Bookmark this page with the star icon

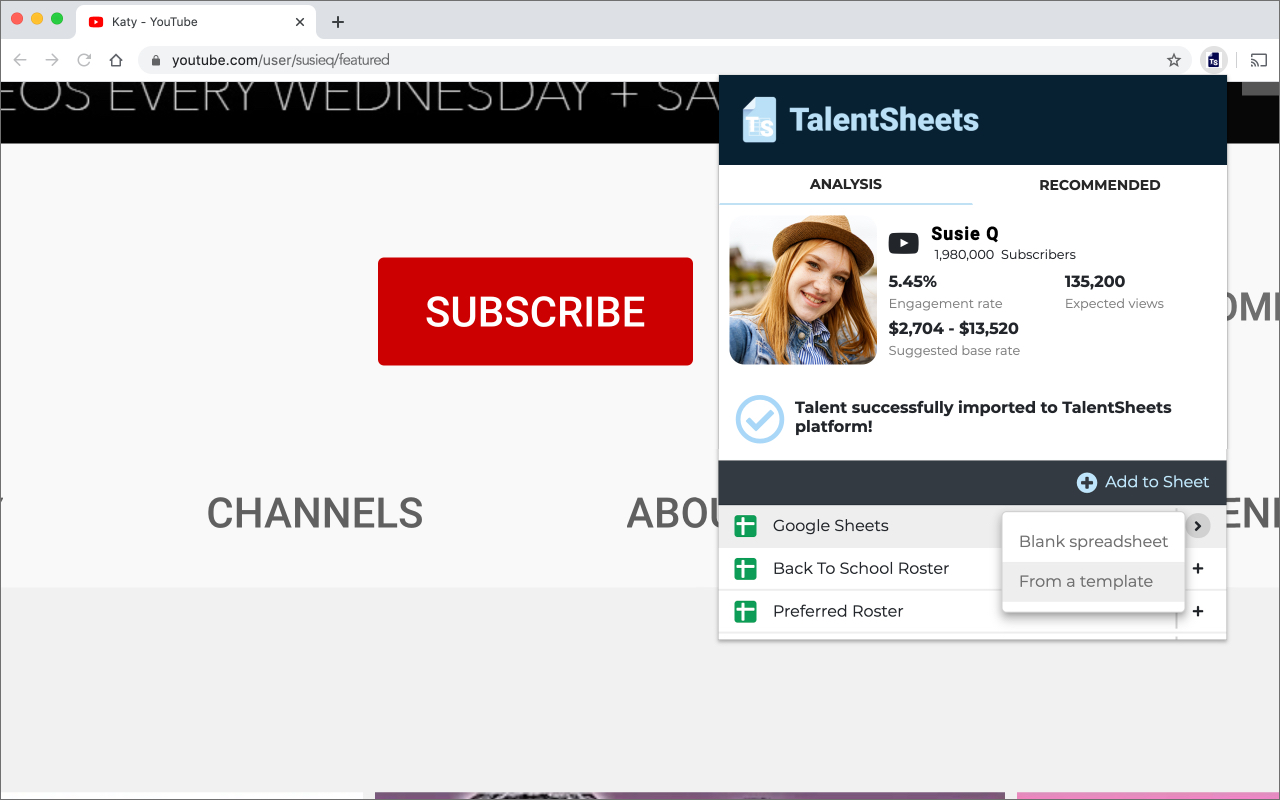(x=1174, y=60)
